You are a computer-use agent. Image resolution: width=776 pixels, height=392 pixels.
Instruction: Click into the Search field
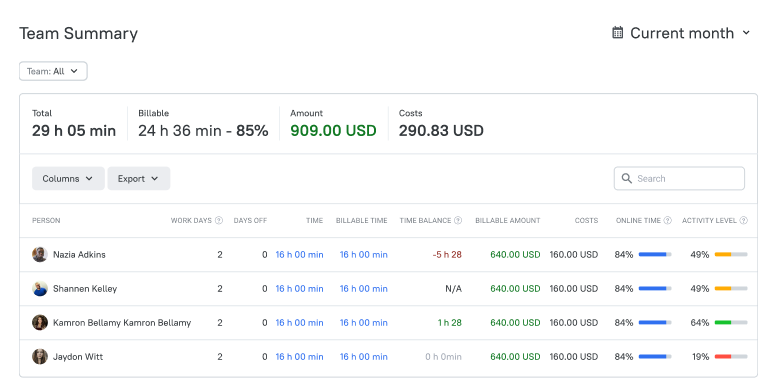[679, 179]
